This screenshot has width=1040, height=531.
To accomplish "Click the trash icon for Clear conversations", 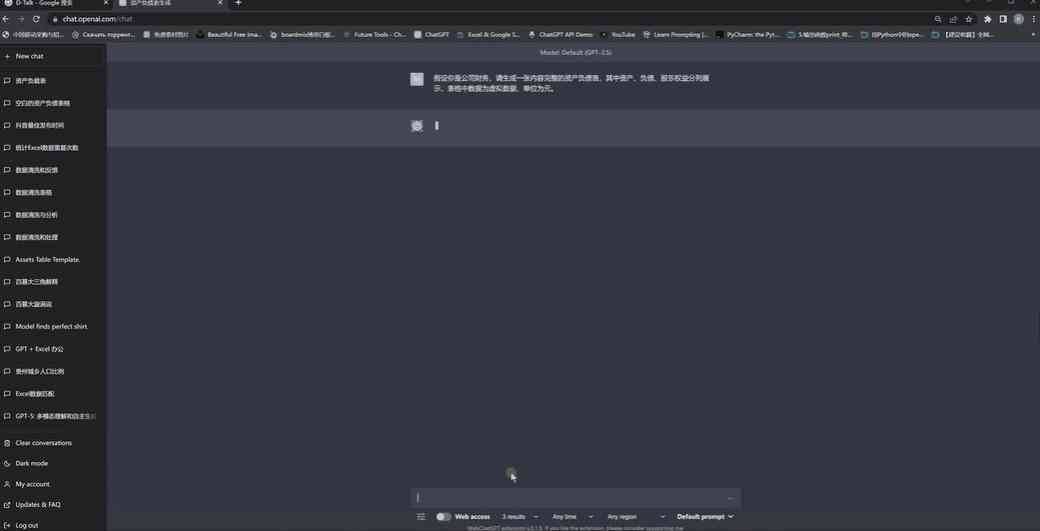I will 7,443.
